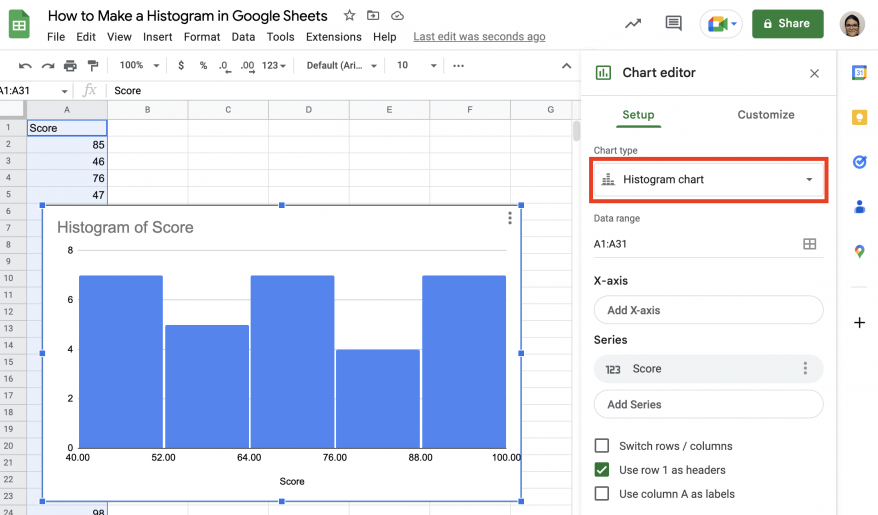Image resolution: width=878 pixels, height=515 pixels.
Task: Open the Help menu
Action: point(384,37)
